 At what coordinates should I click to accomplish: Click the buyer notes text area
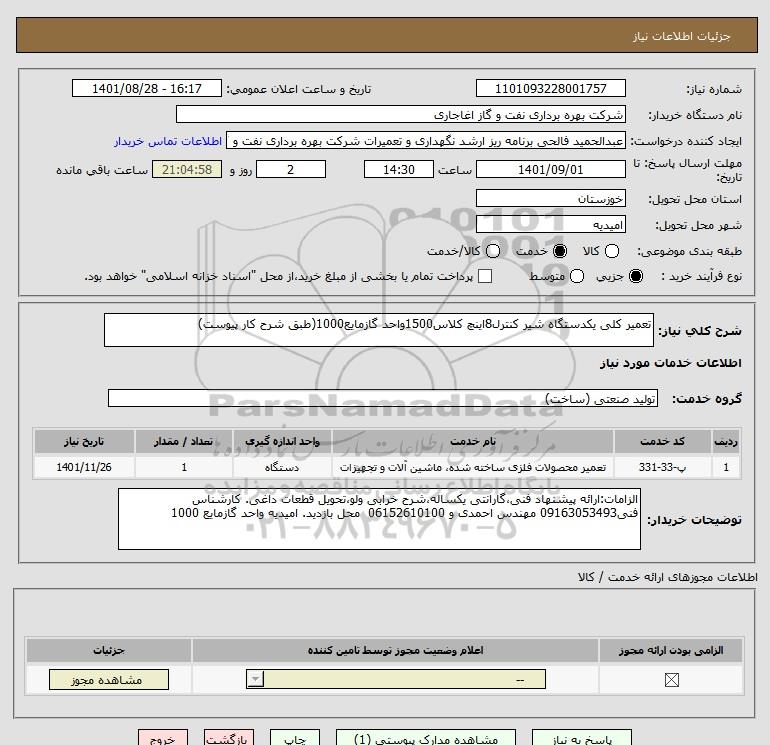tap(379, 519)
